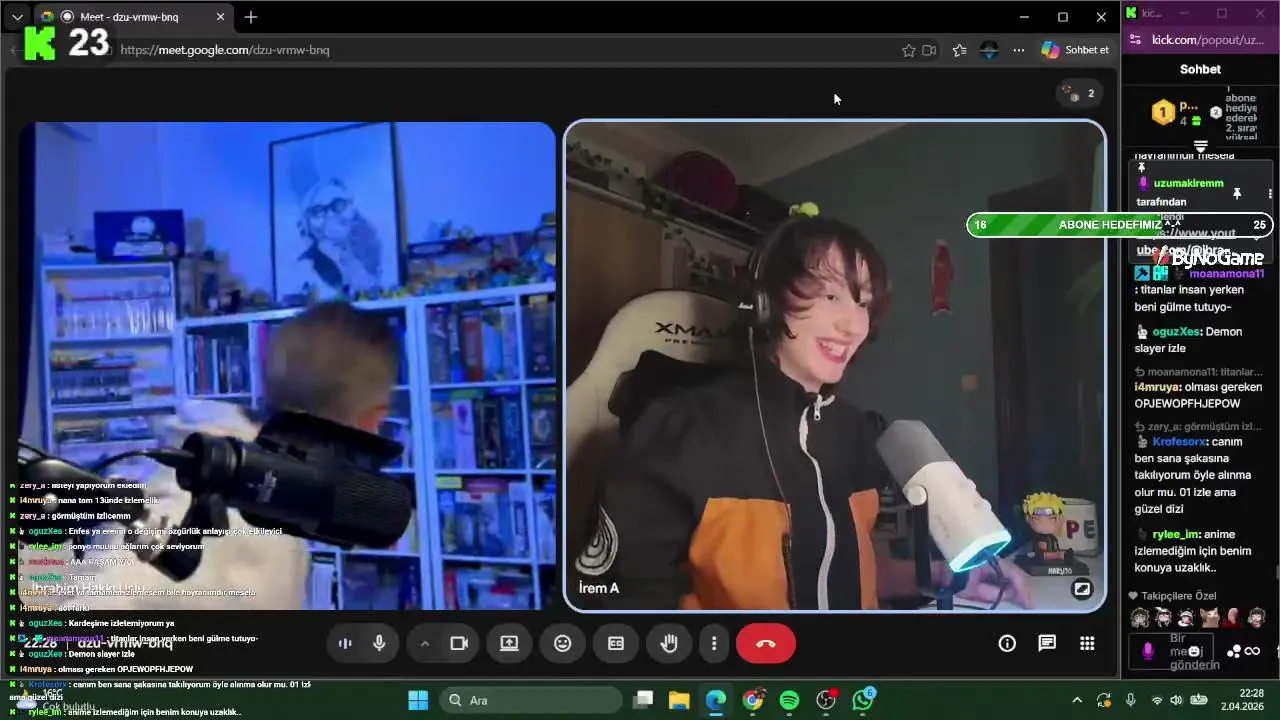Leave the call with the red hang-up button
1280x720 pixels.
(766, 643)
